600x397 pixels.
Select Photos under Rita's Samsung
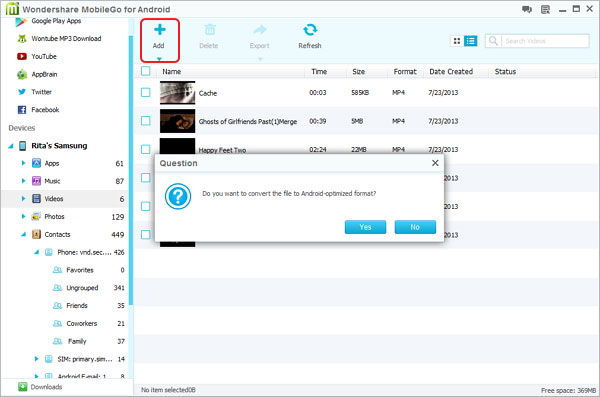tap(55, 217)
